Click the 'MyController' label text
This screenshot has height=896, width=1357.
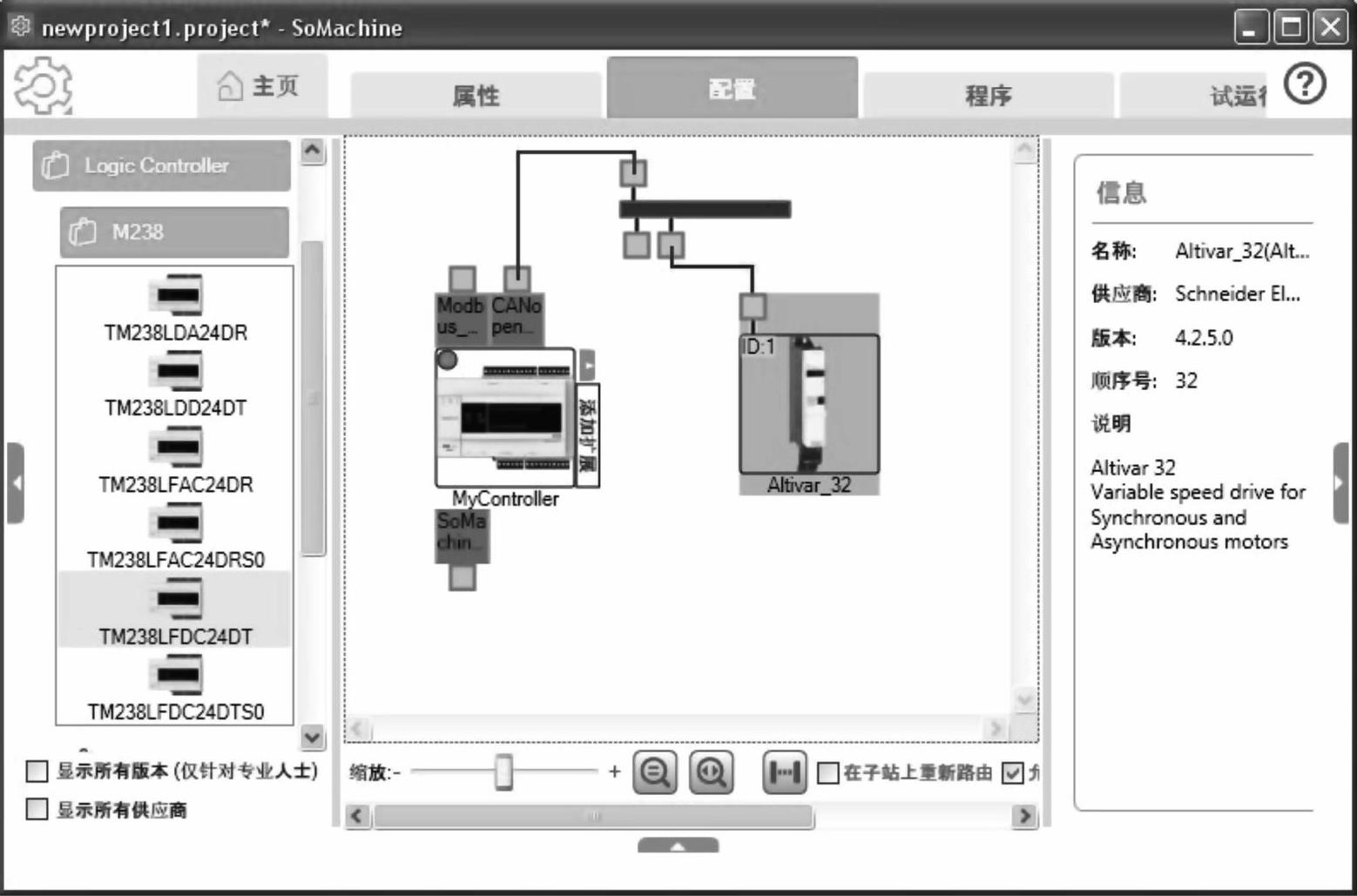(x=505, y=499)
